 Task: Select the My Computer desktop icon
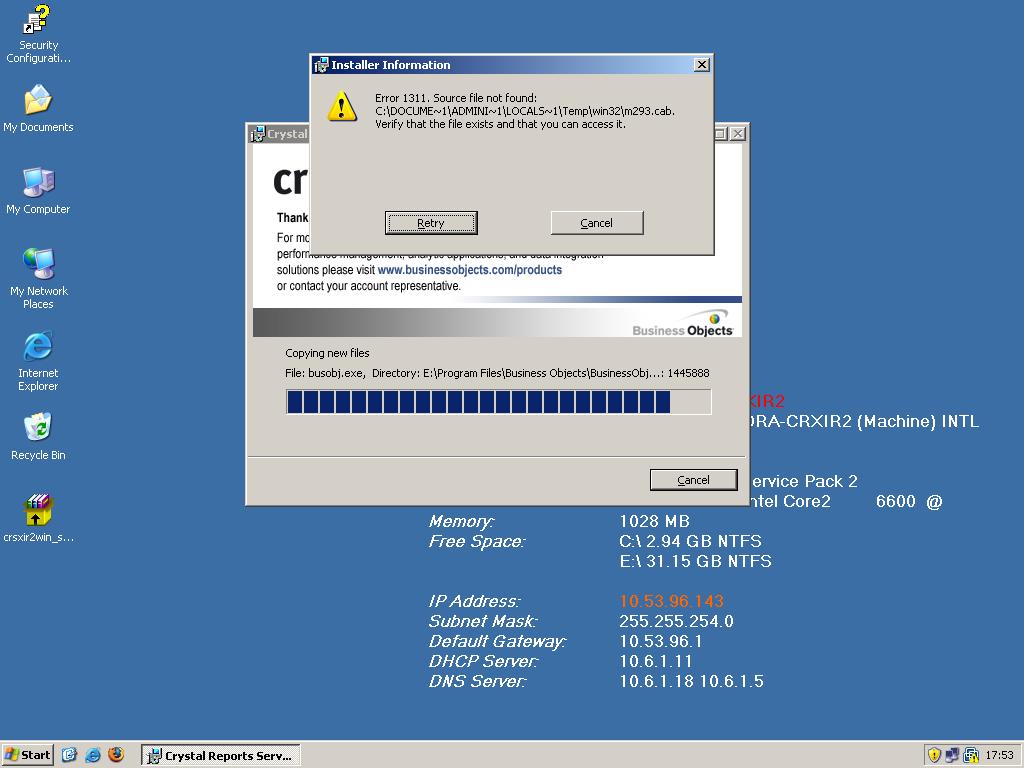(38, 191)
